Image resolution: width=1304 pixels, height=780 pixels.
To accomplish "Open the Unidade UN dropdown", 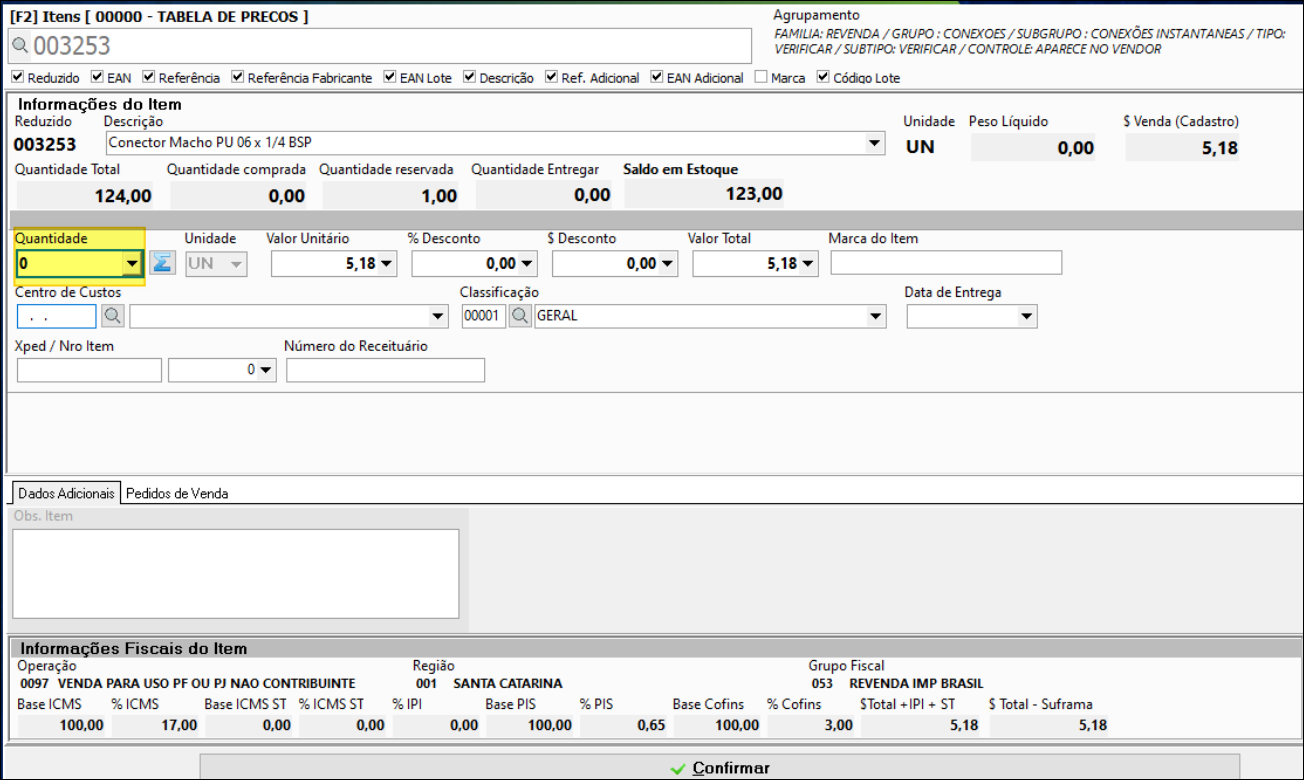I will (237, 264).
